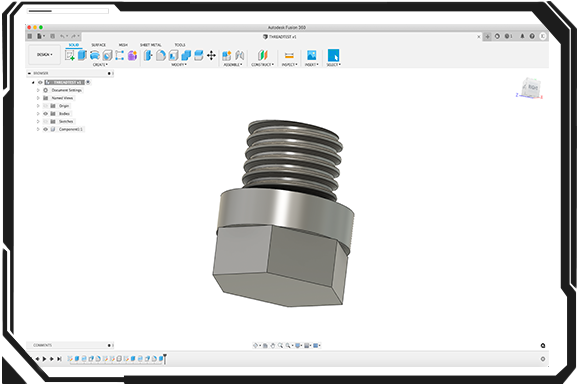Select the THREADTEST v1 document tab

pyautogui.click(x=280, y=37)
